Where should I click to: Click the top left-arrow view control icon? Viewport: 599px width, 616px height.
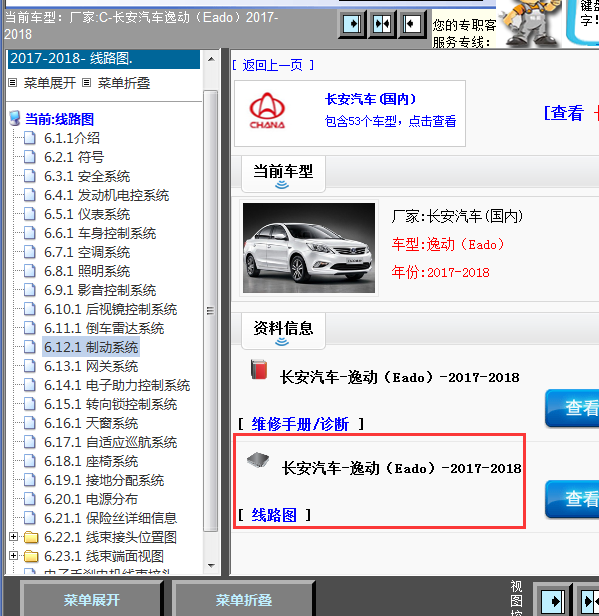click(412, 24)
